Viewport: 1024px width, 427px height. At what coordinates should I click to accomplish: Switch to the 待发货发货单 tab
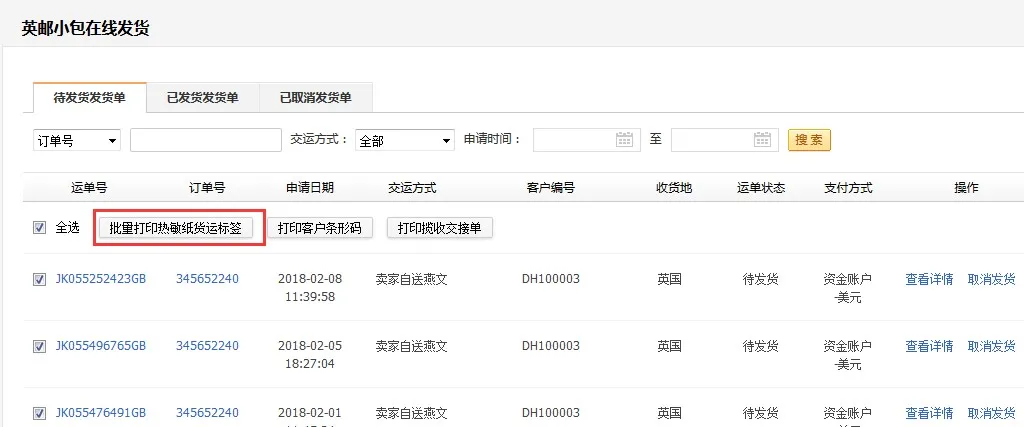pyautogui.click(x=89, y=98)
